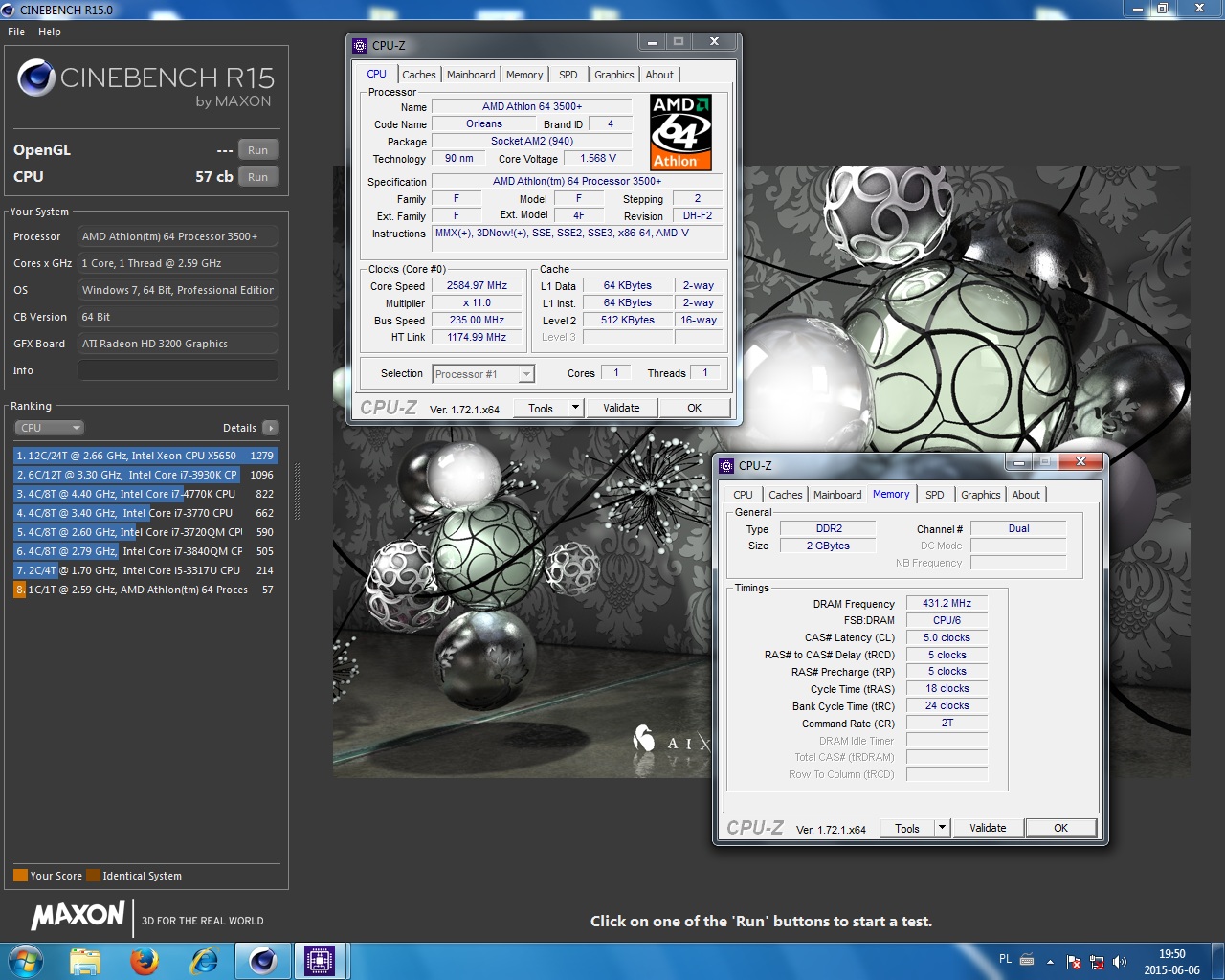1225x980 pixels.
Task: Open Graphics tab in top CPU-Z window
Action: tap(613, 75)
